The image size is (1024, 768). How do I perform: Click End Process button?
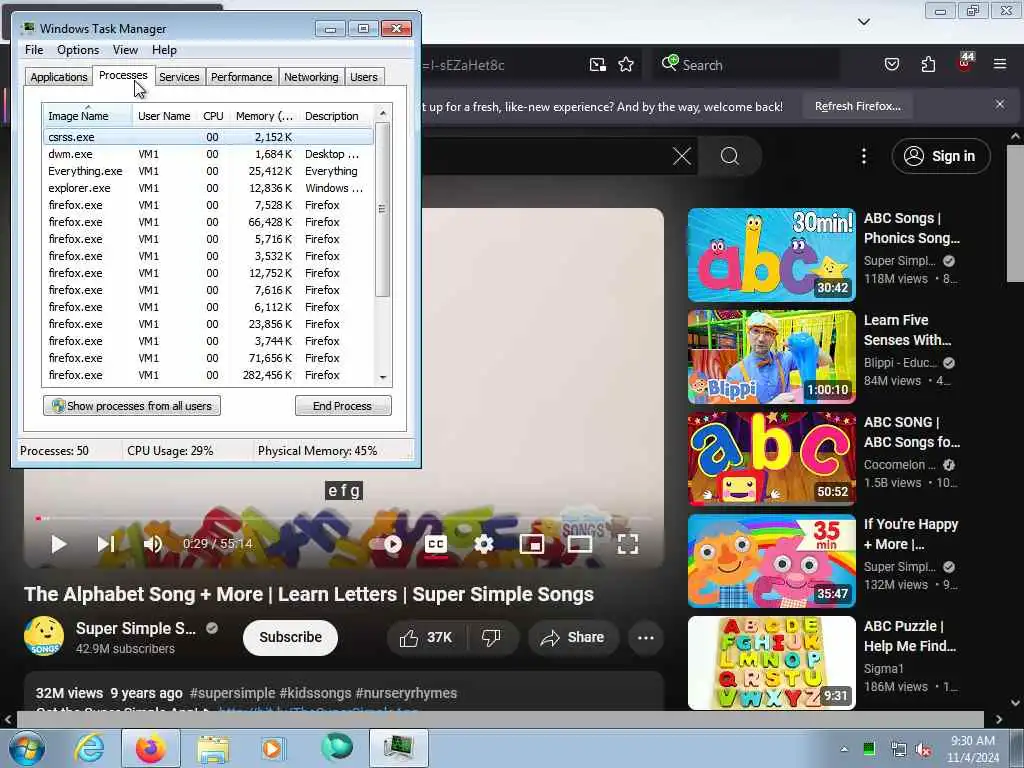(x=343, y=406)
